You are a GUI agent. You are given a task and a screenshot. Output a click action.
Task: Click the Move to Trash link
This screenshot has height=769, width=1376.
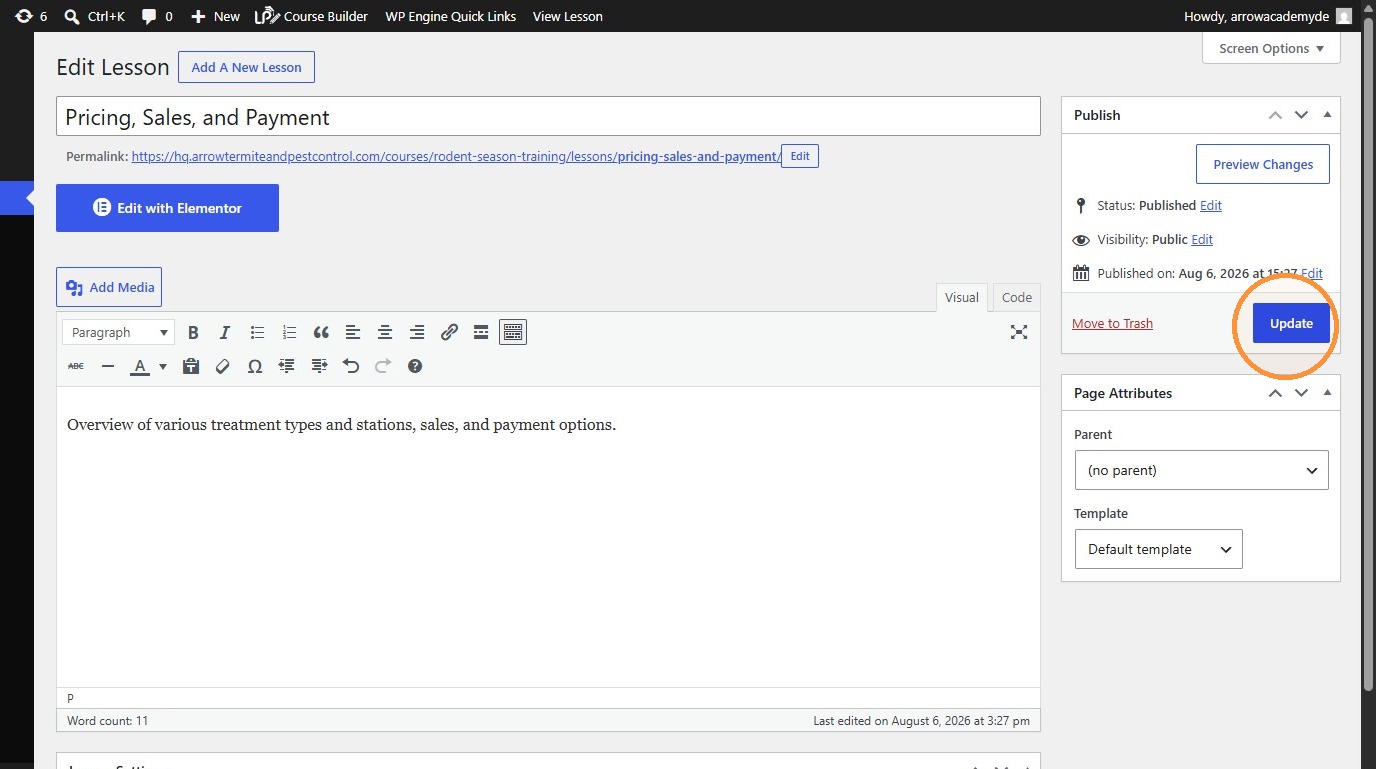tap(1112, 323)
